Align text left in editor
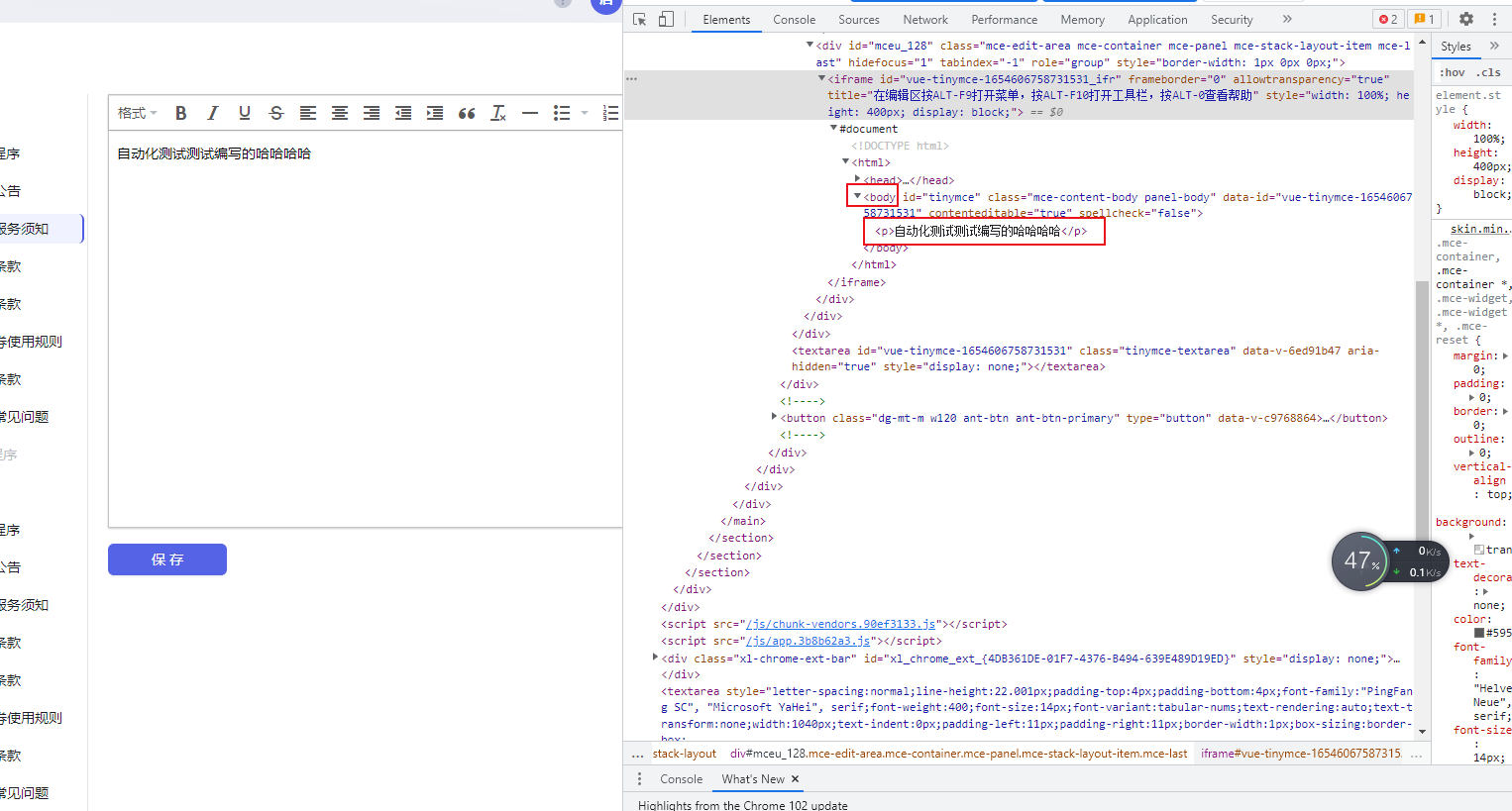1512x811 pixels. tap(308, 113)
